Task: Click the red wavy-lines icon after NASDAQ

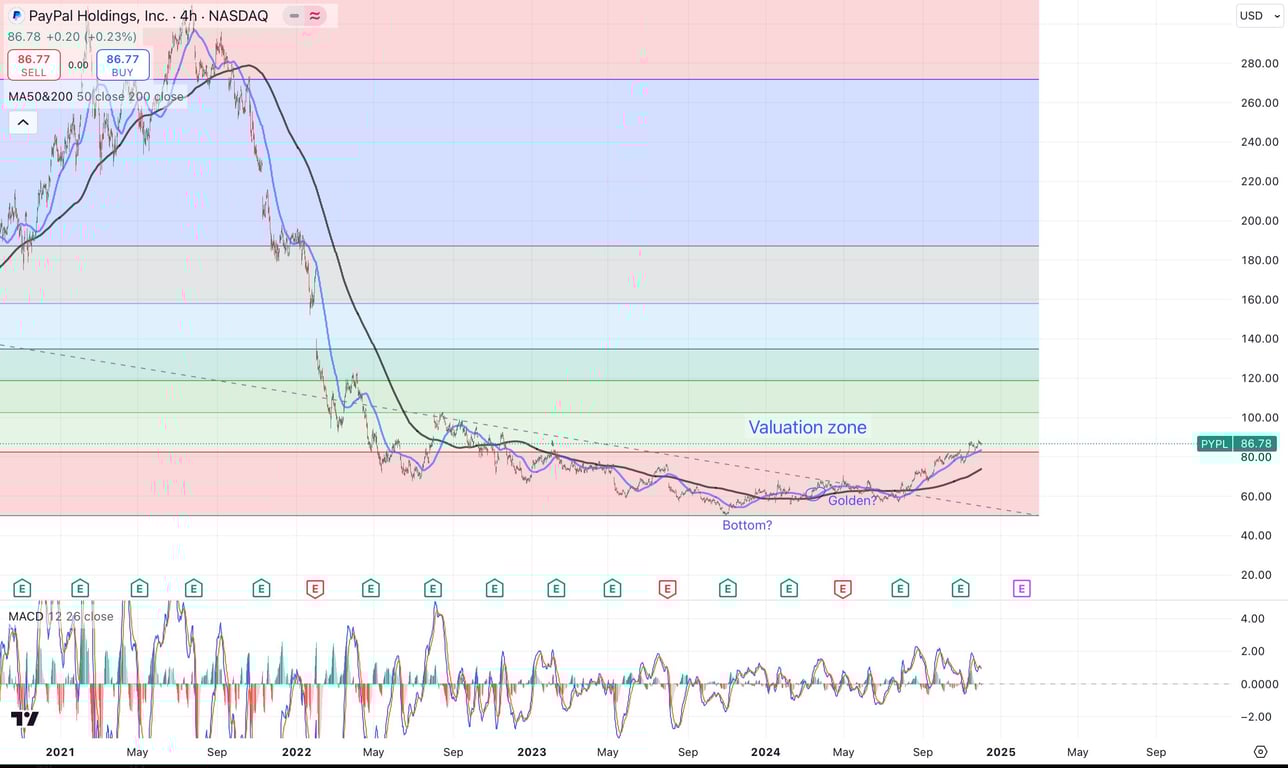Action: pyautogui.click(x=315, y=16)
